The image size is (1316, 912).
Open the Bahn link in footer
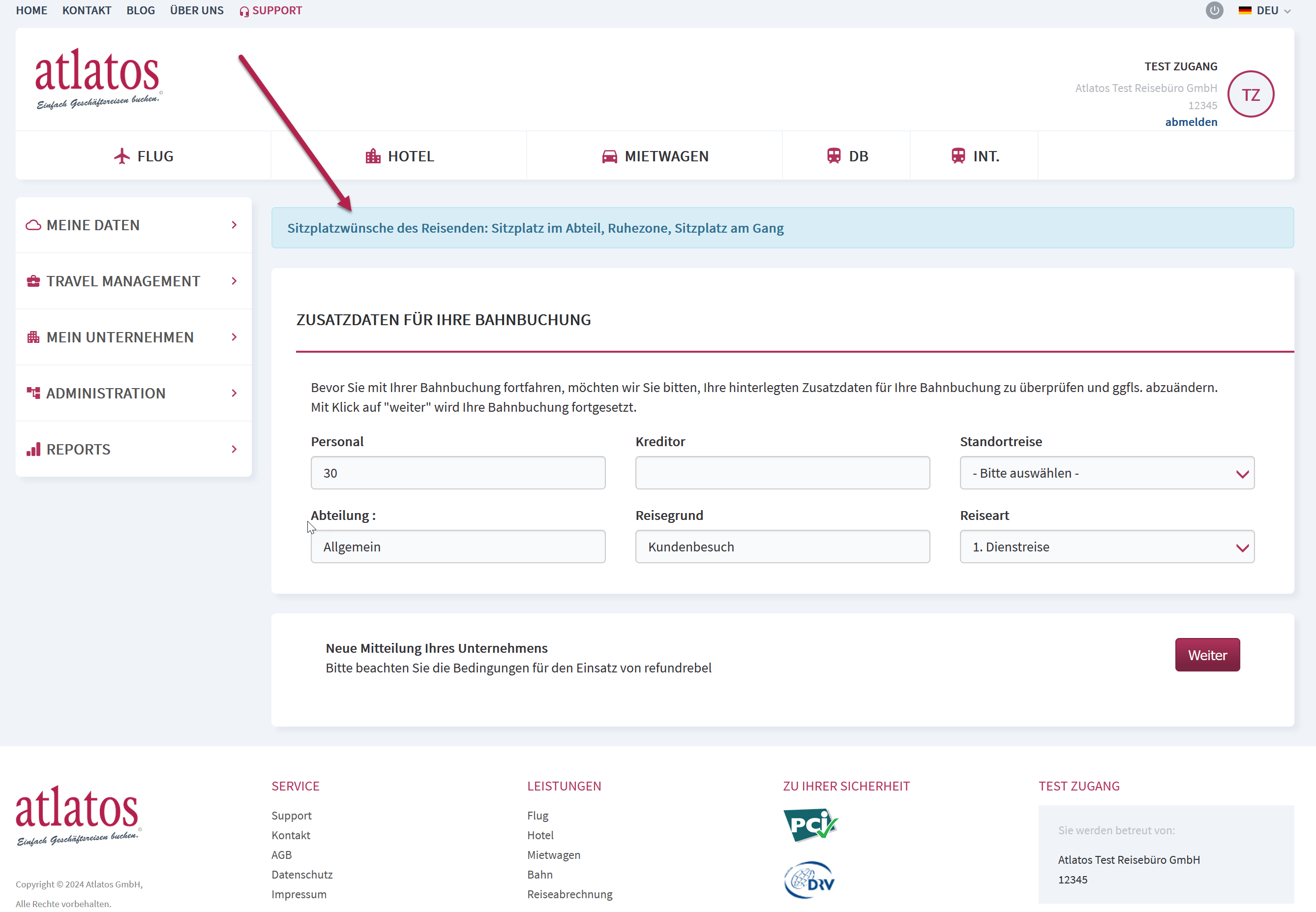click(x=540, y=875)
